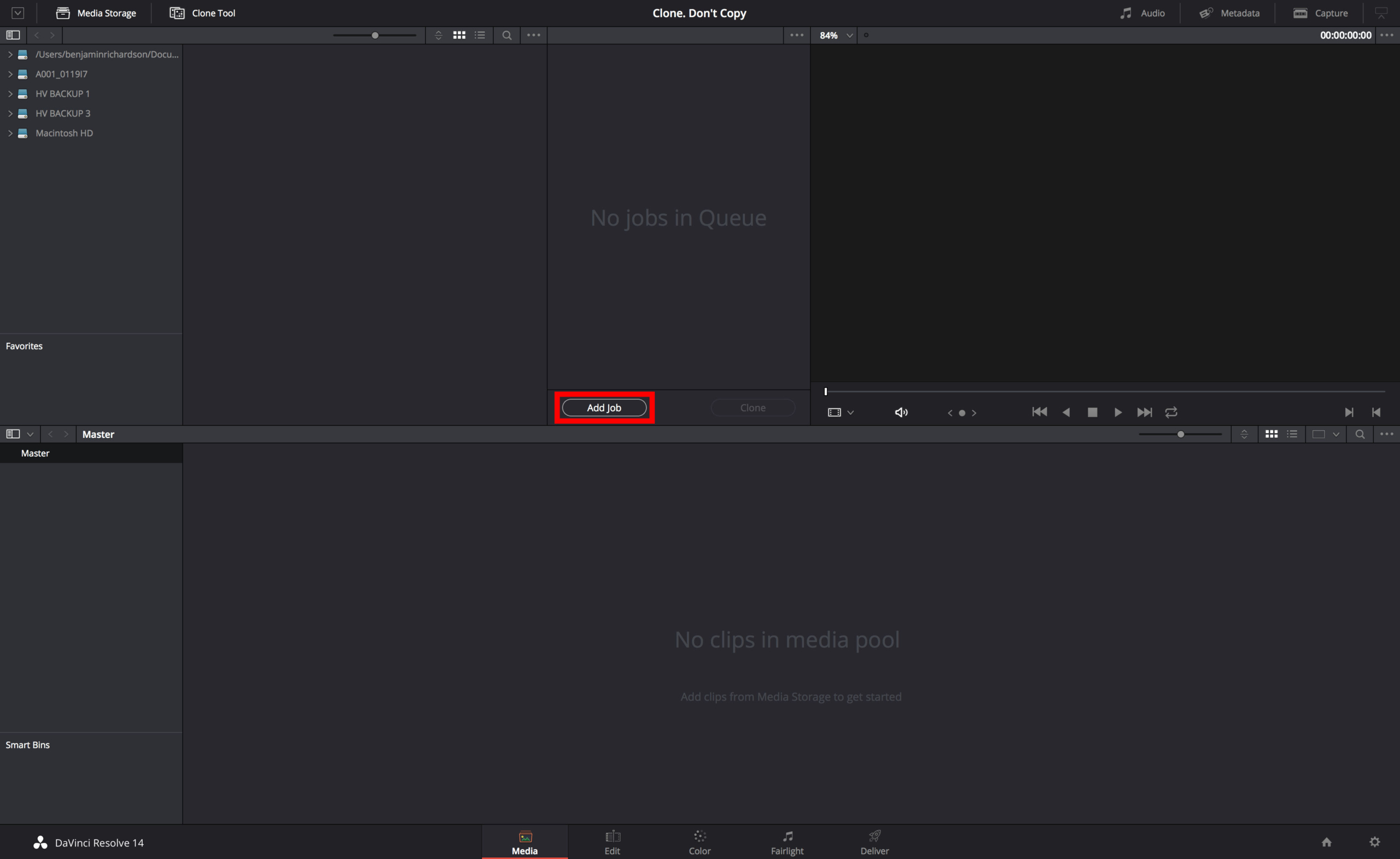This screenshot has width=1400, height=859.
Task: Click Add Job button
Action: point(604,408)
